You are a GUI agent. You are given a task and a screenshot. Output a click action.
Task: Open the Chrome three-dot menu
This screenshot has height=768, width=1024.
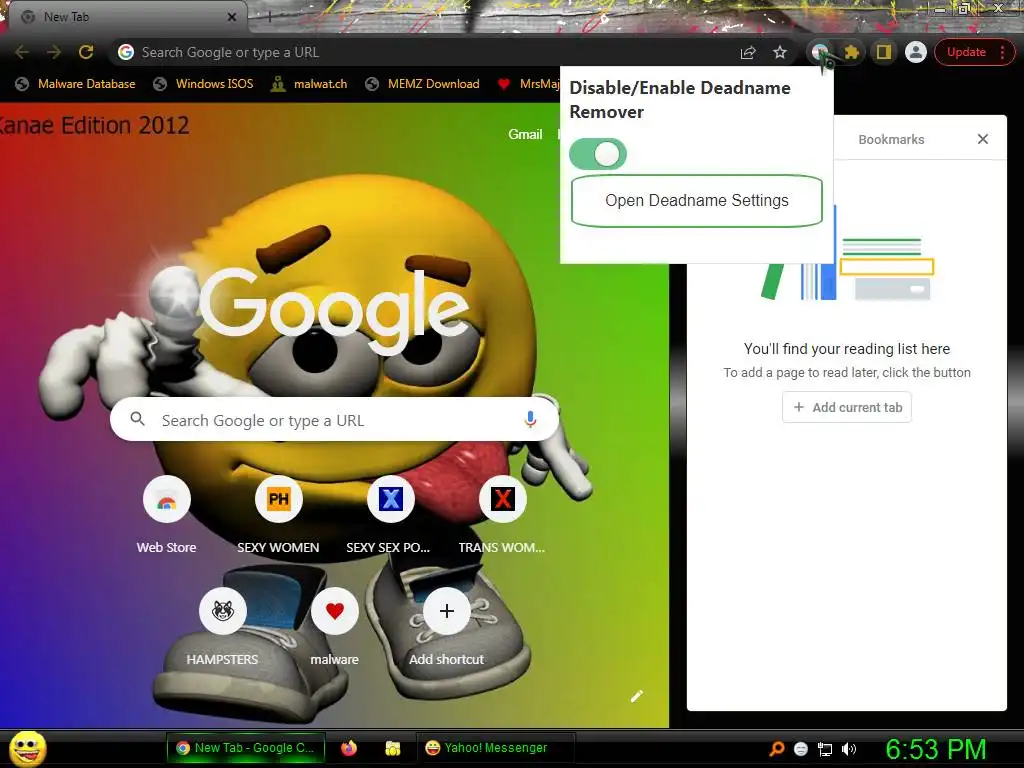coord(1002,52)
